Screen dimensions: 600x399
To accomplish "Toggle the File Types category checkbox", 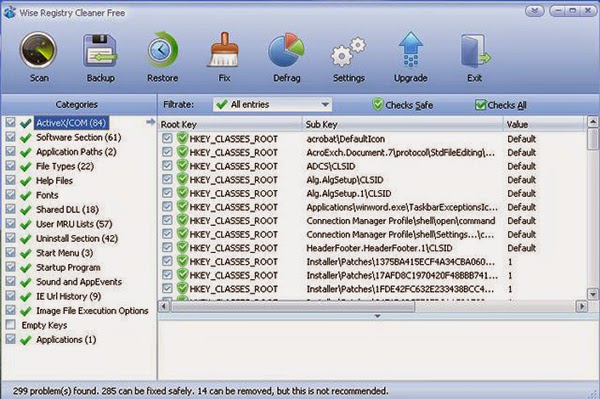I will tap(11, 166).
